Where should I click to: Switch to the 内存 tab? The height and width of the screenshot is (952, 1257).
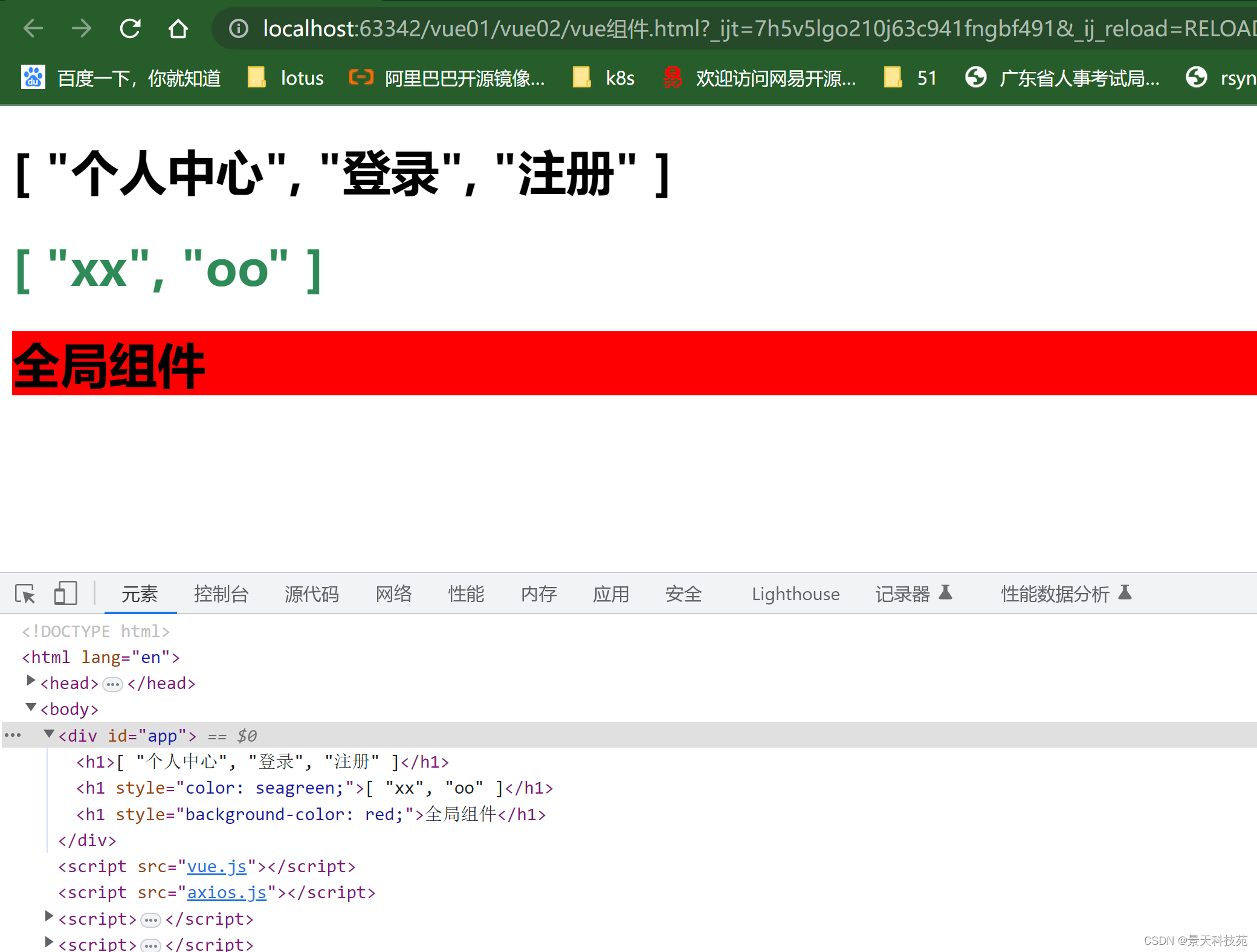tap(539, 594)
